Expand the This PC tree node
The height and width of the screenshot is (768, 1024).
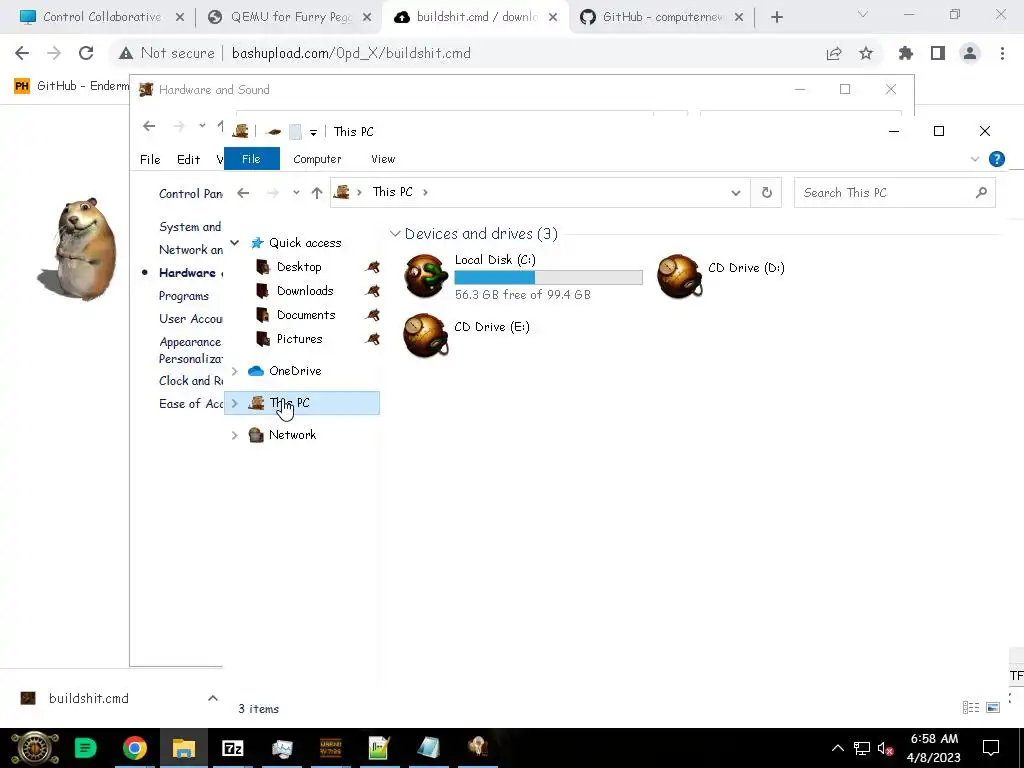coord(234,403)
